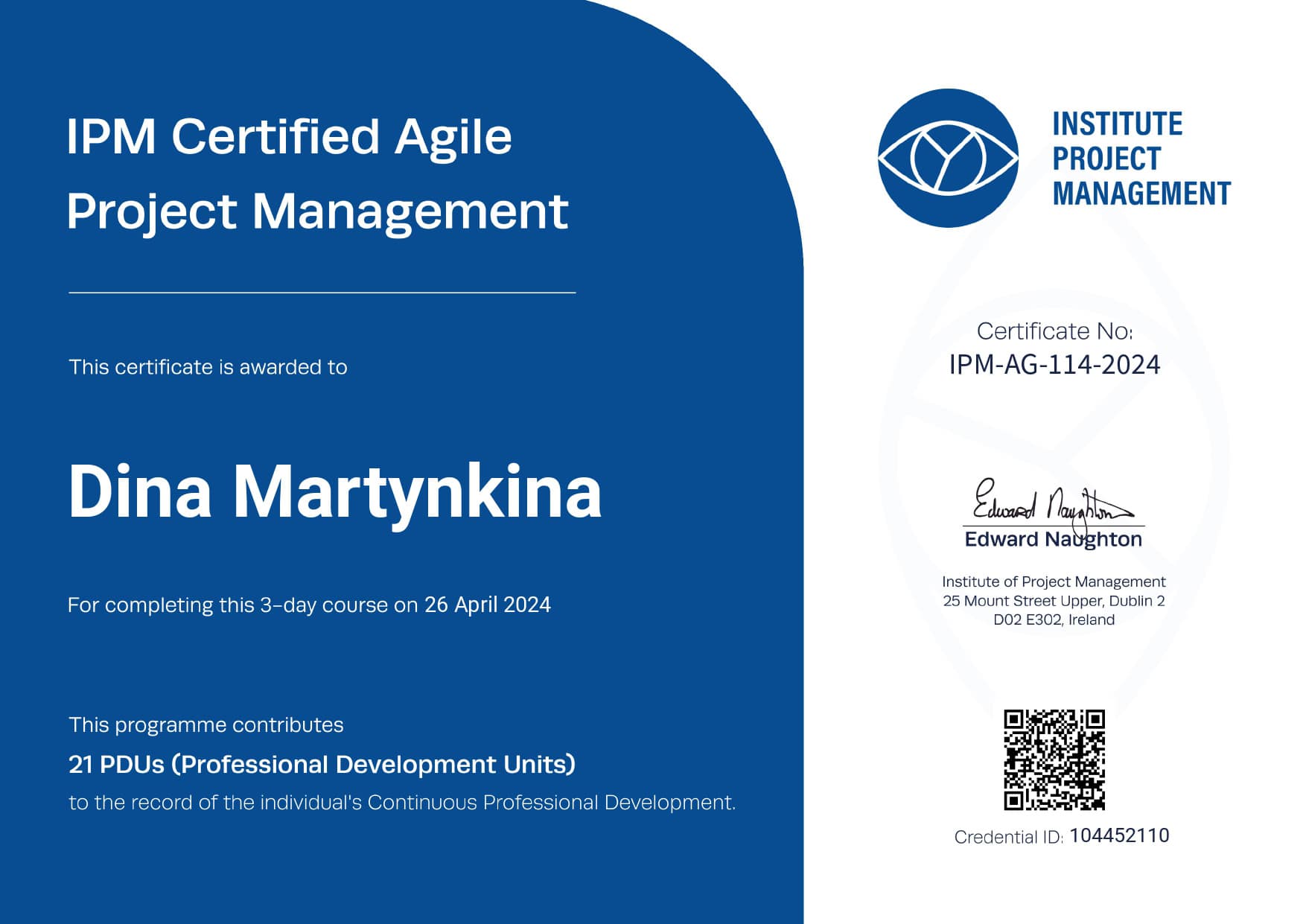Click '25 Mount Street Upper, Dublin 2'

pyautogui.click(x=1054, y=601)
